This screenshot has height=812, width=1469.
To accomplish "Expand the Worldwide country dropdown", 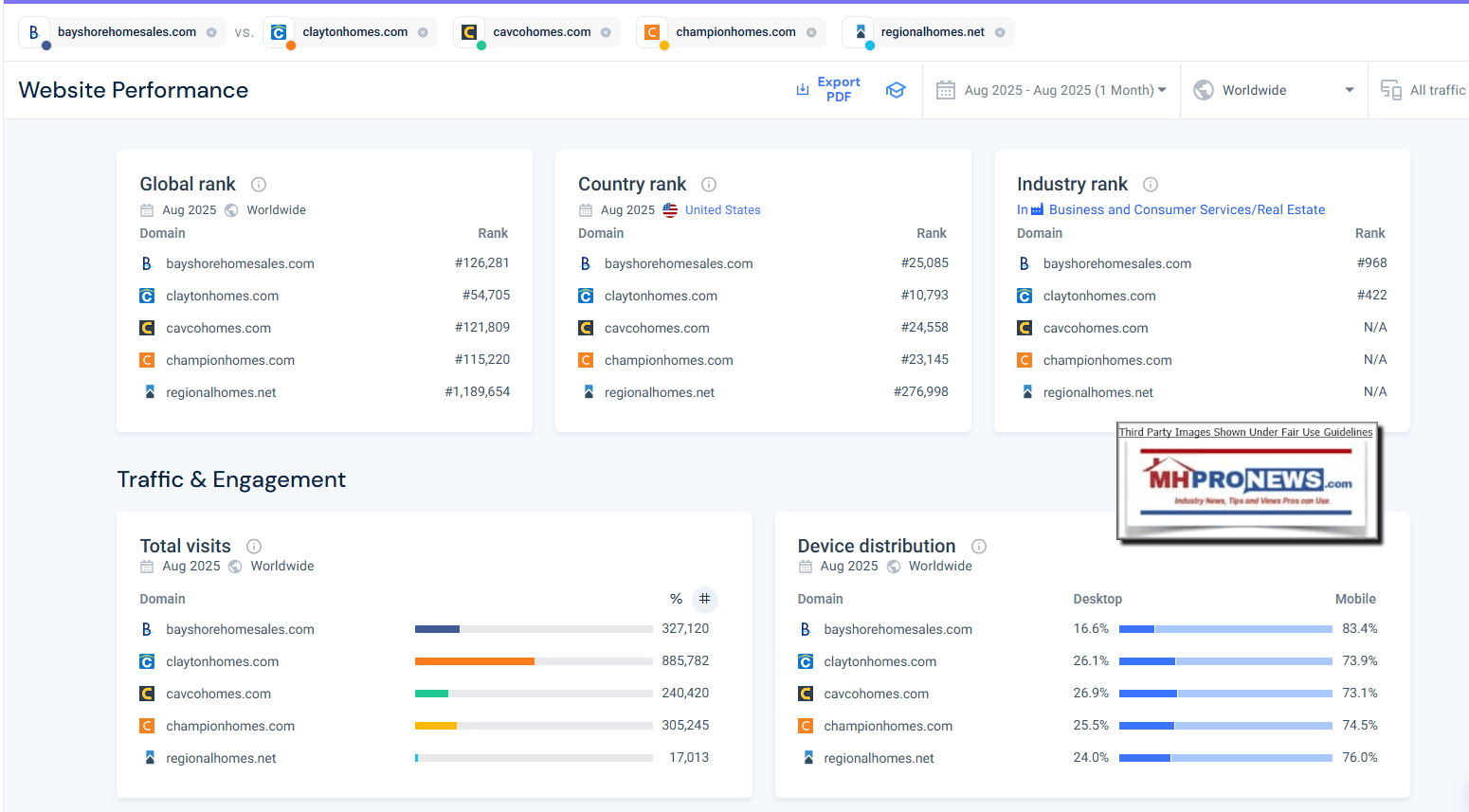I will (1274, 90).
